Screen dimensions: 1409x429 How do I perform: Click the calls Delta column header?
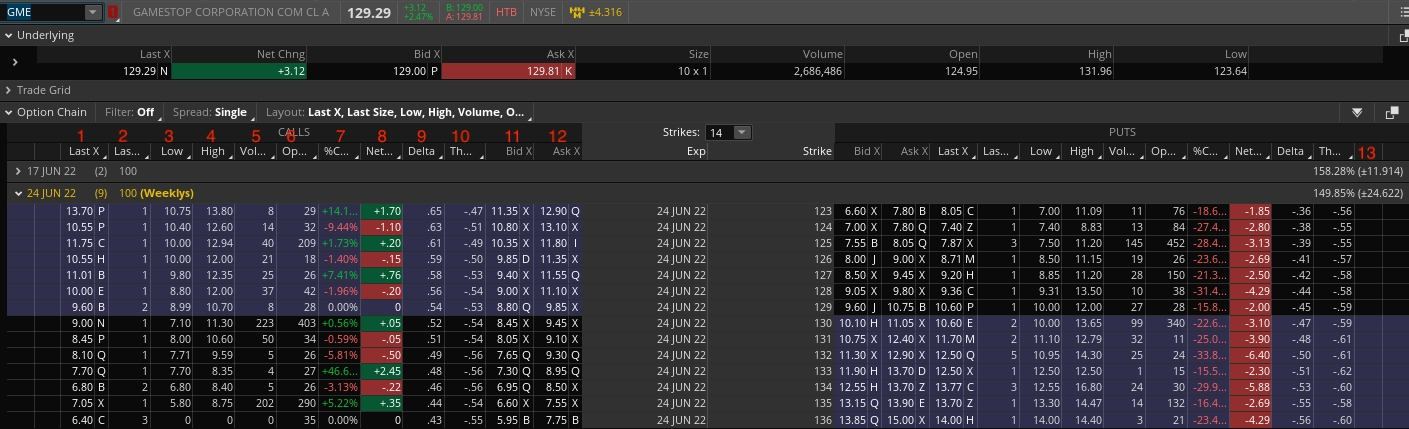(420, 152)
